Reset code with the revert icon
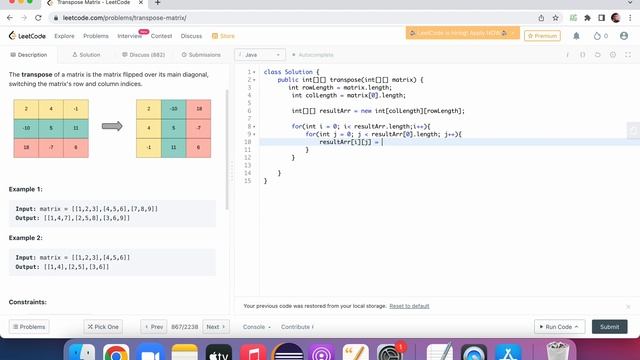The height and width of the screenshot is (360, 640). pyautogui.click(x=598, y=55)
